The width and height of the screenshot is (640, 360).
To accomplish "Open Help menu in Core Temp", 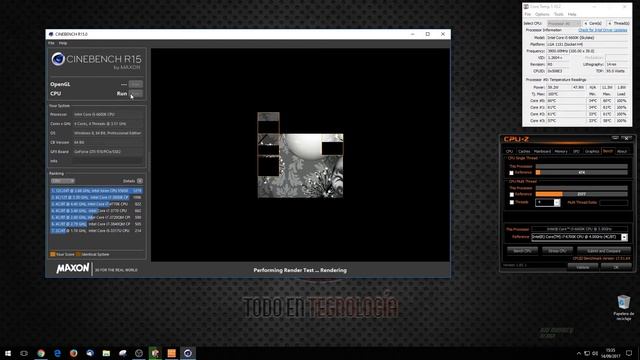I will click(572, 14).
